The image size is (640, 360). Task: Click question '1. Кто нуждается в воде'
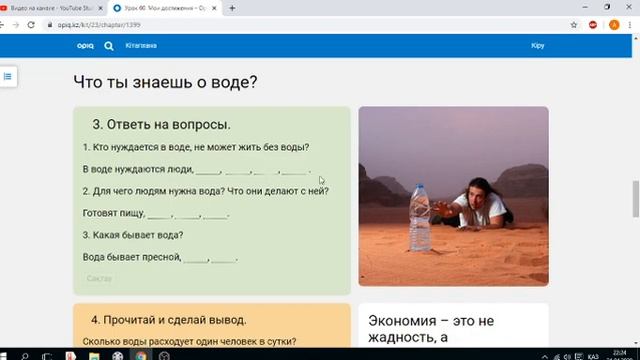point(196,147)
